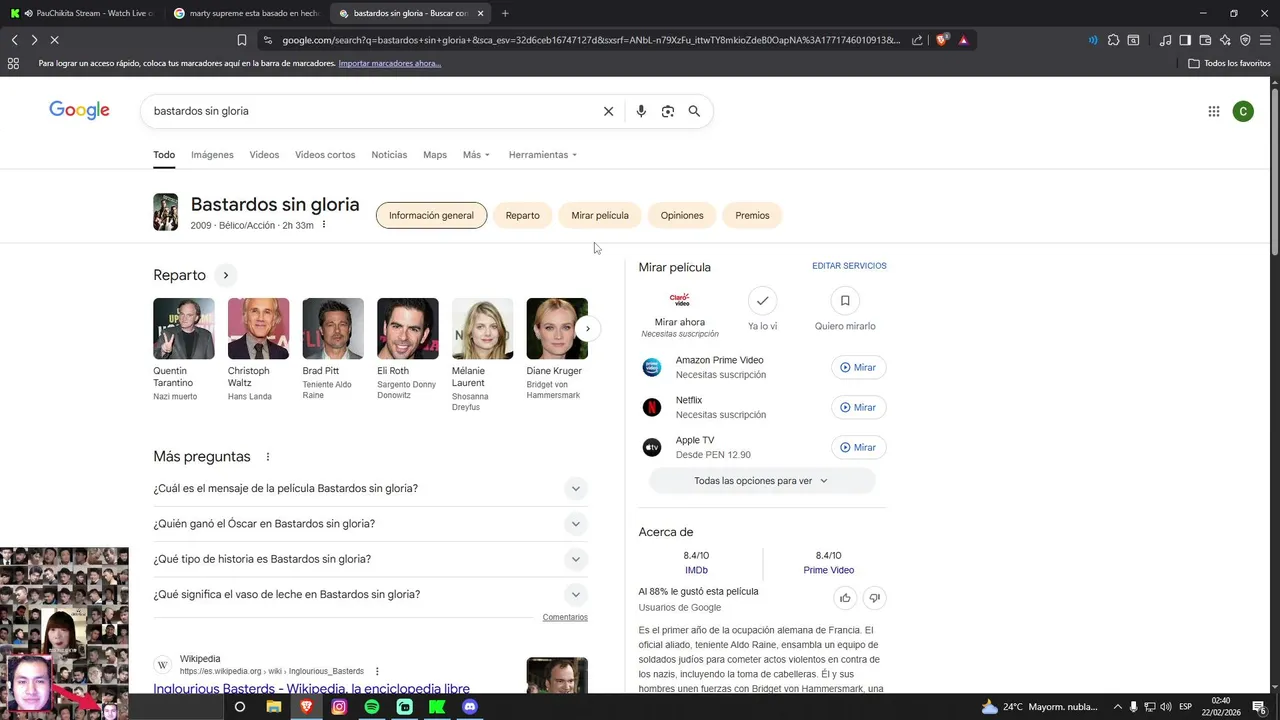Image resolution: width=1280 pixels, height=720 pixels.
Task: Stop loading the current page
Action: point(54,40)
